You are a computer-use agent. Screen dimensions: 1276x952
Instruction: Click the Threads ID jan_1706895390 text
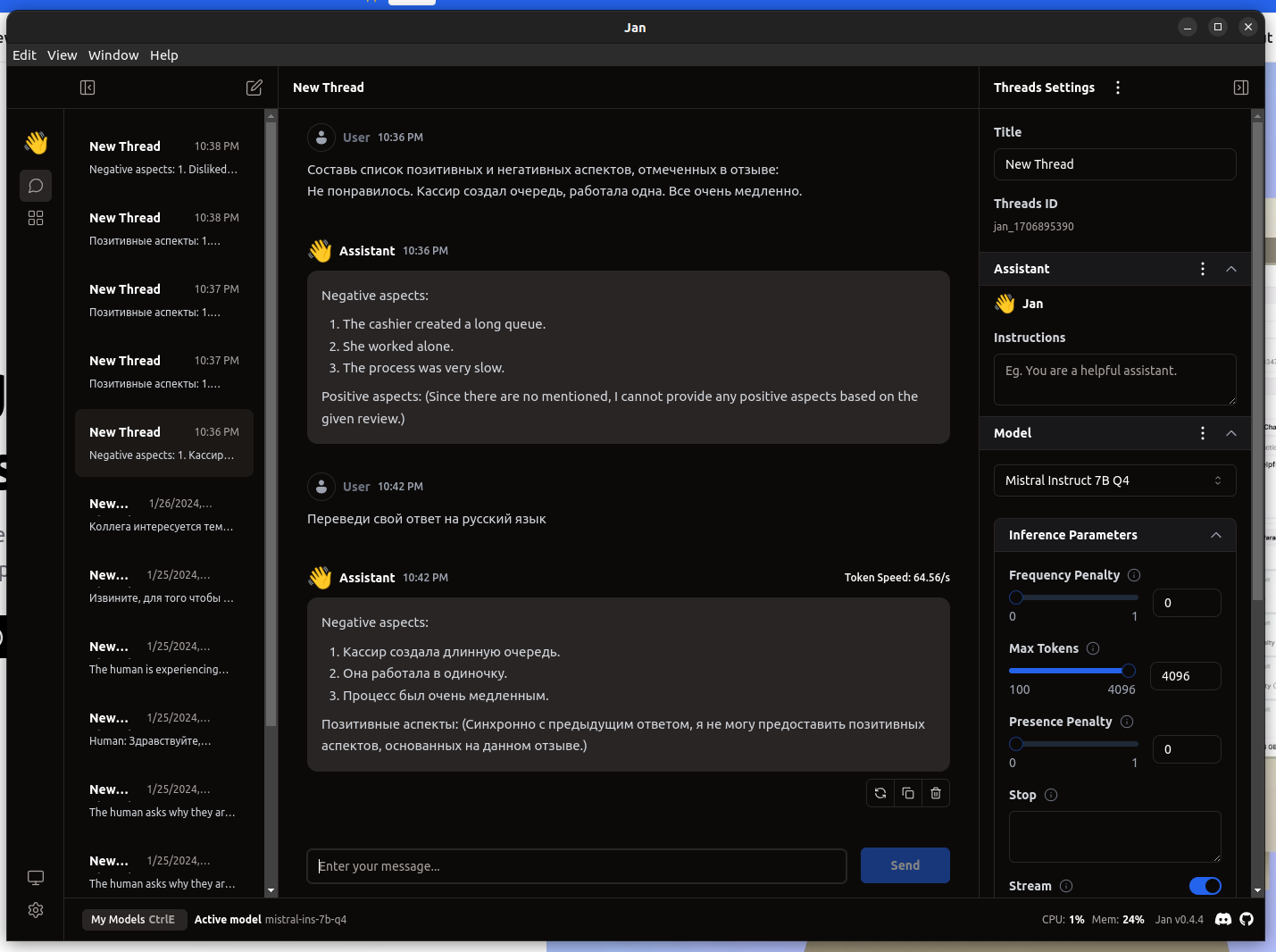click(1034, 227)
